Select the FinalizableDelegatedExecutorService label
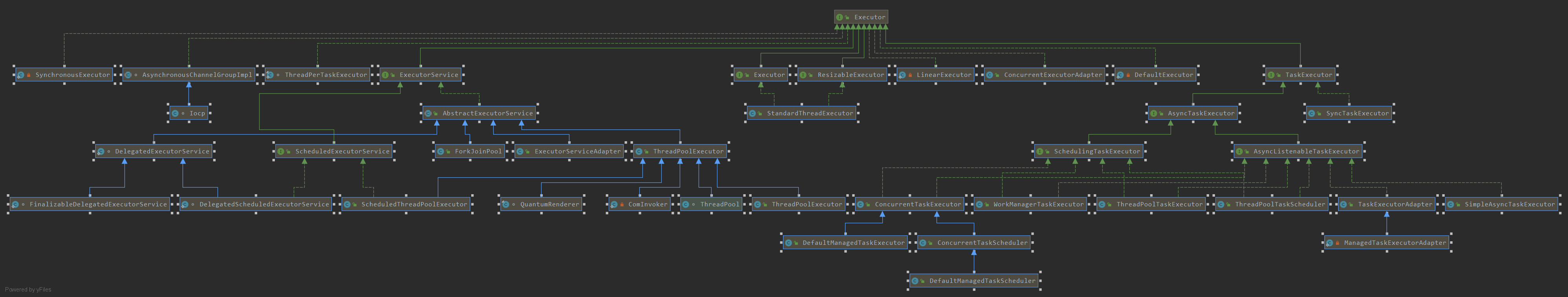The image size is (1568, 297). (x=98, y=204)
